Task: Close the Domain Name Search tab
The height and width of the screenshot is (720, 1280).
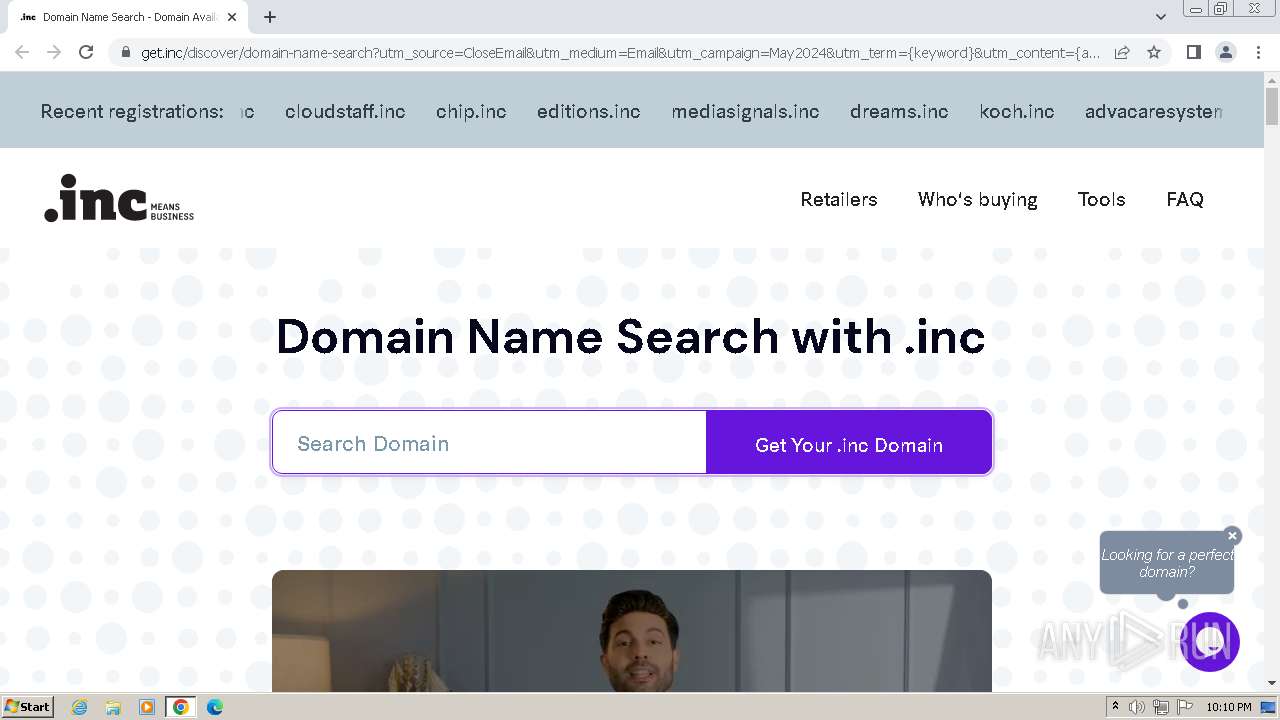Action: pos(232,17)
